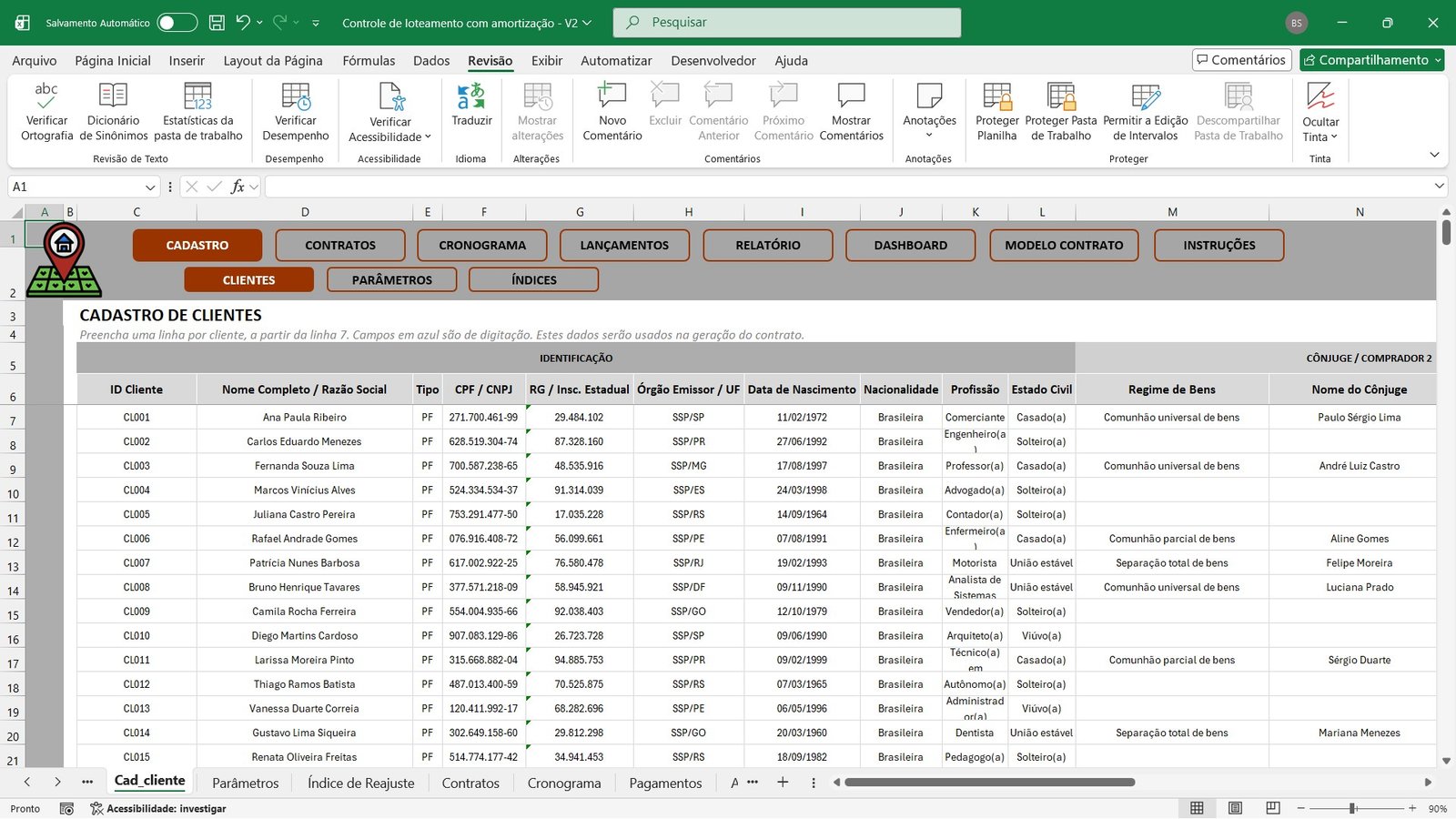Switch to Parâmetros sheet tab
The width and height of the screenshot is (1456, 819).
[x=246, y=783]
